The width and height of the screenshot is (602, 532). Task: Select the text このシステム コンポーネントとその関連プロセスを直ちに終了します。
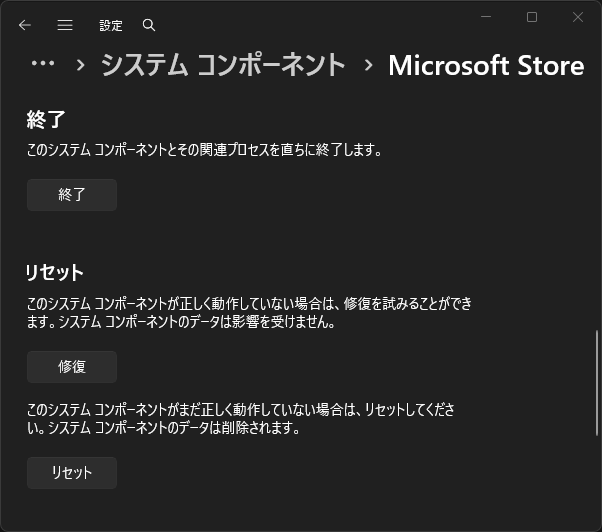pos(204,150)
